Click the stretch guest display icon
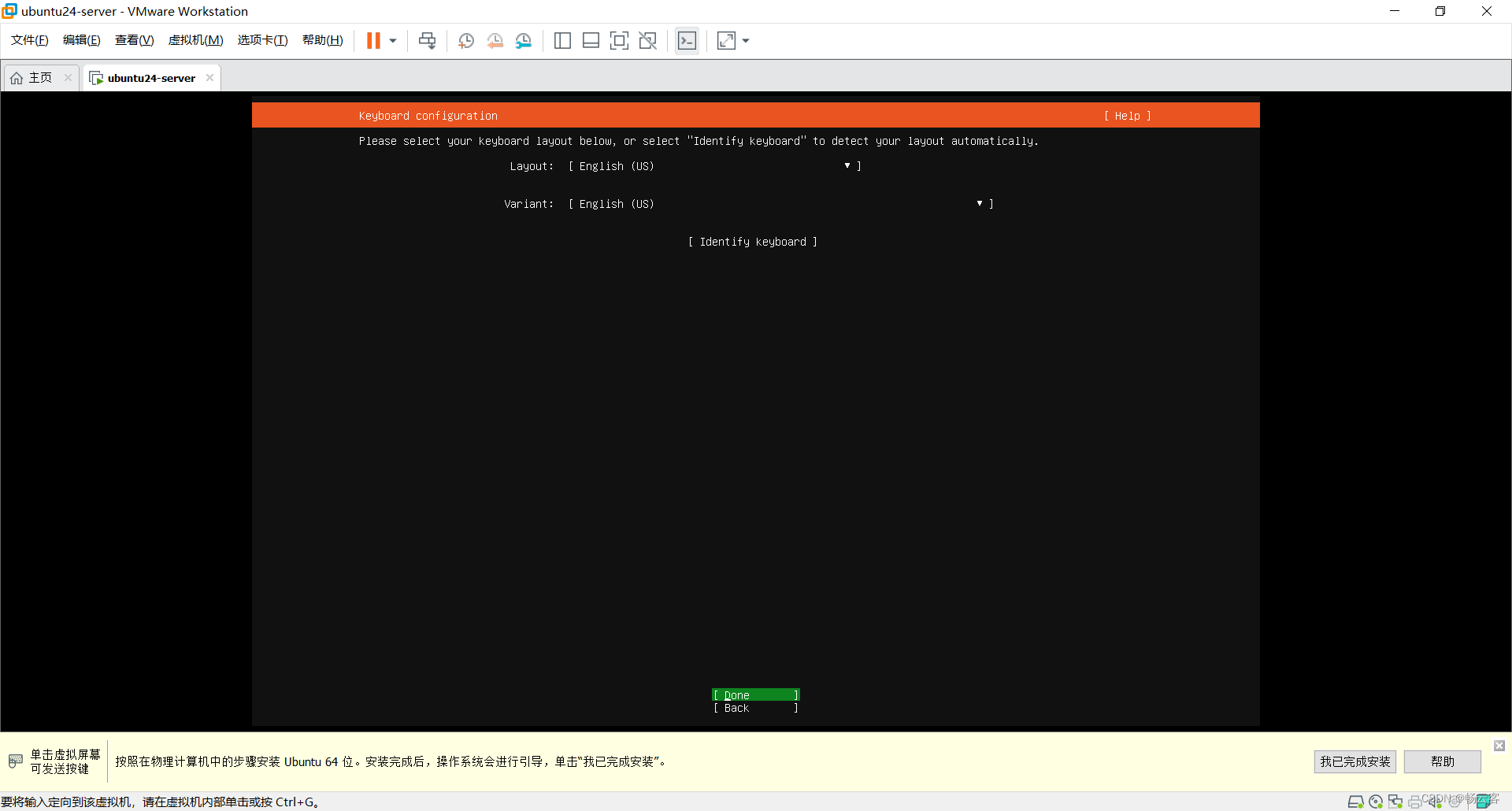This screenshot has width=1512, height=811. [x=726, y=41]
